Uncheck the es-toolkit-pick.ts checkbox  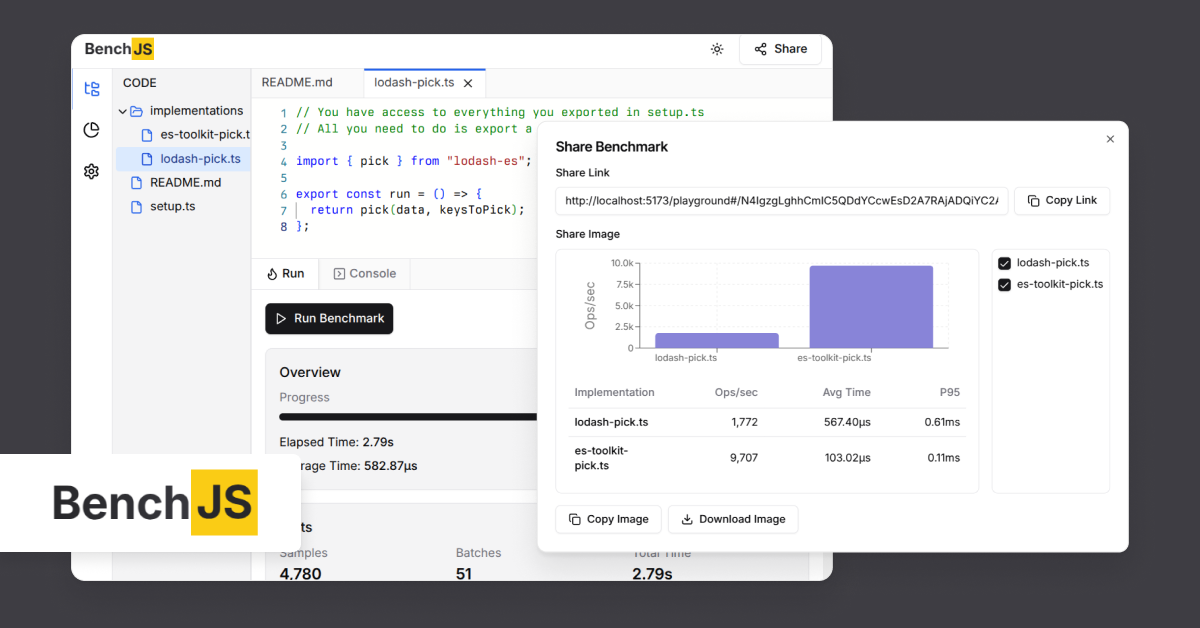1005,285
